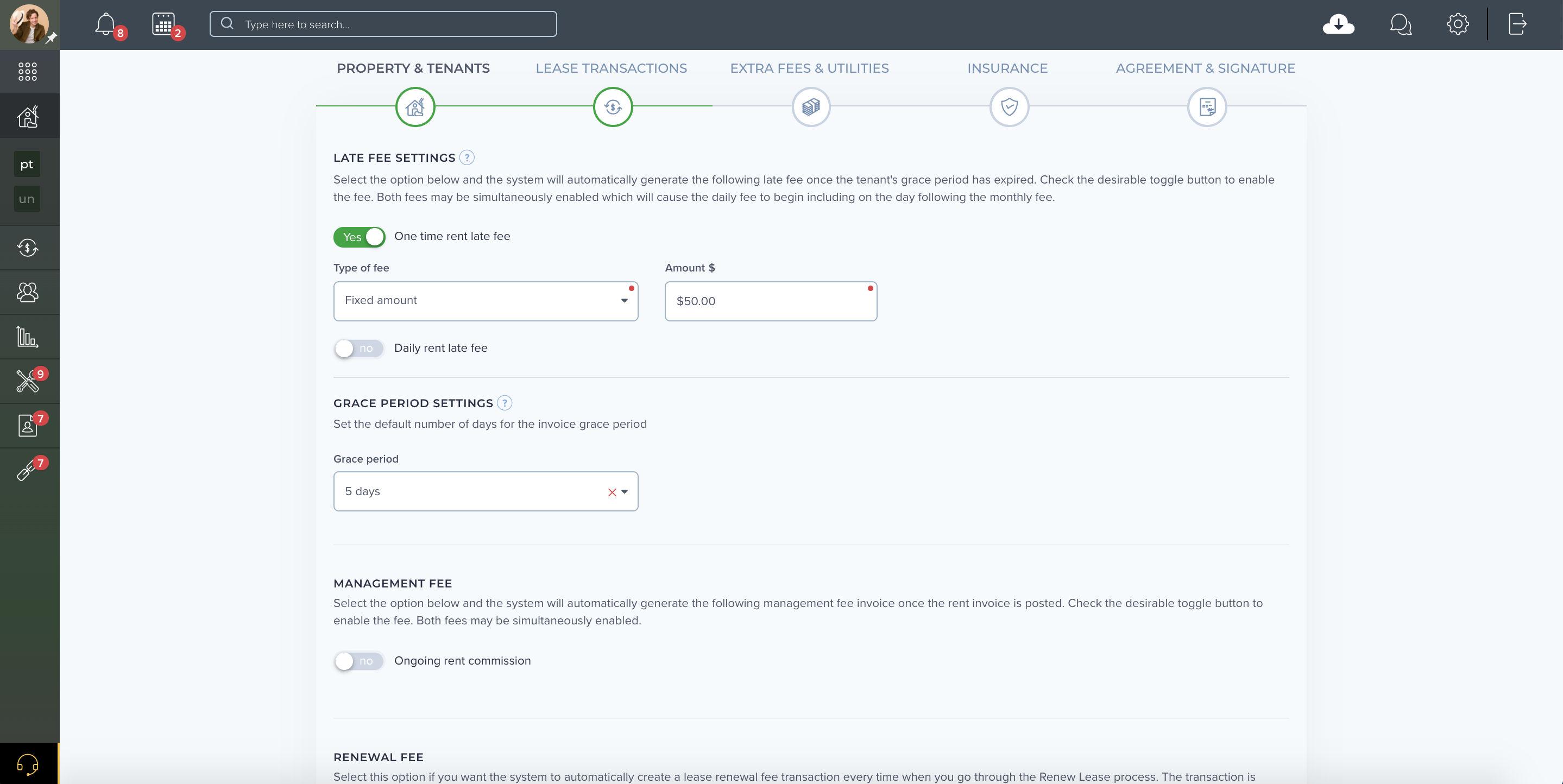Click the Extra Fees cash stack step icon
1563x784 pixels.
pyautogui.click(x=811, y=108)
